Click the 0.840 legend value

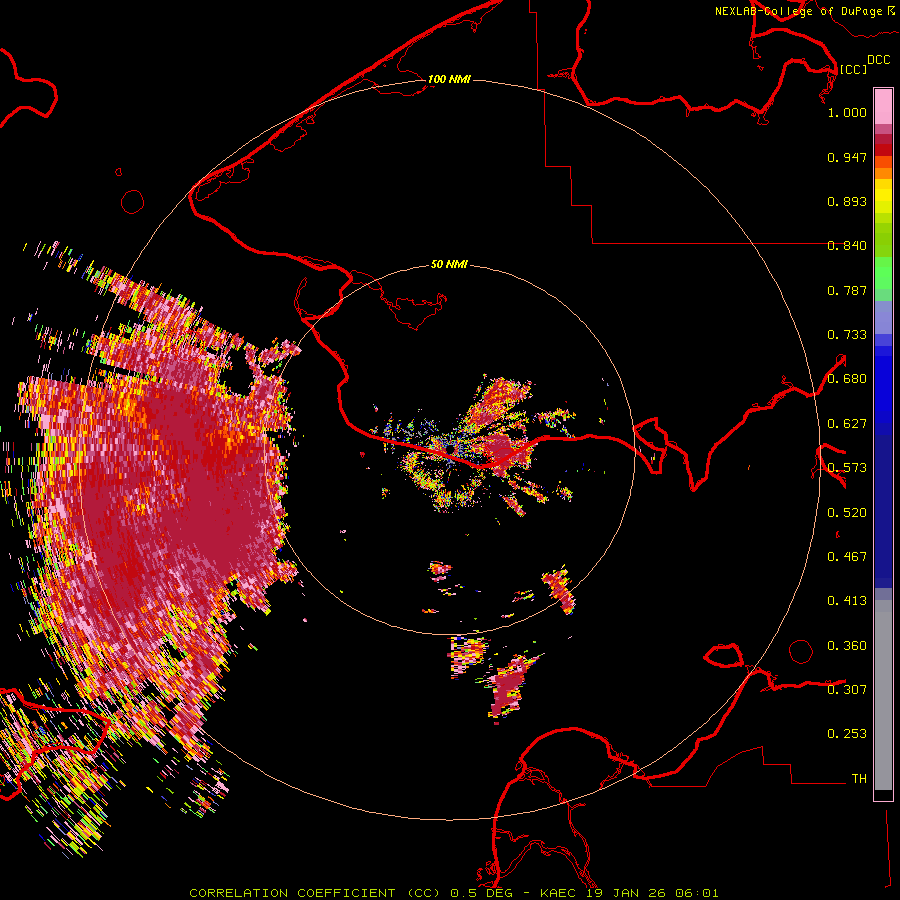pyautogui.click(x=847, y=246)
